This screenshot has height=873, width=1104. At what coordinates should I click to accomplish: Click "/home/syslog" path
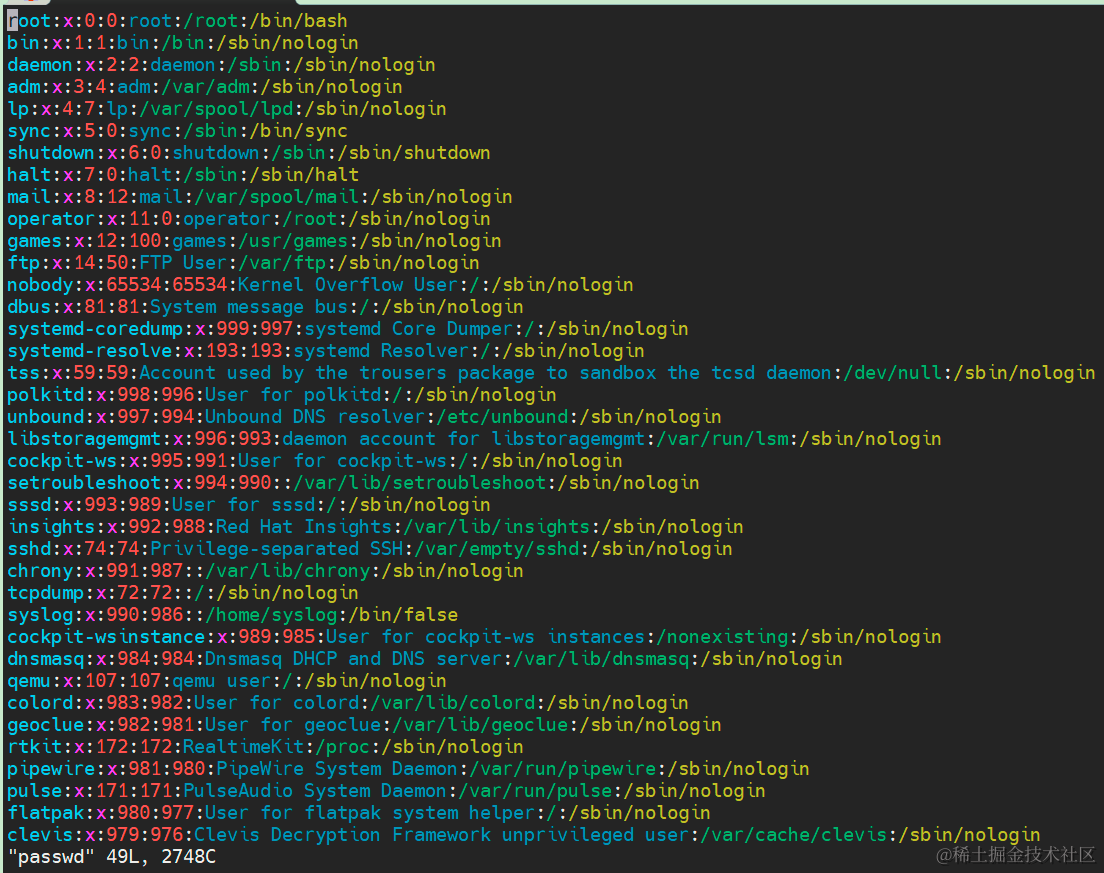coord(271,615)
